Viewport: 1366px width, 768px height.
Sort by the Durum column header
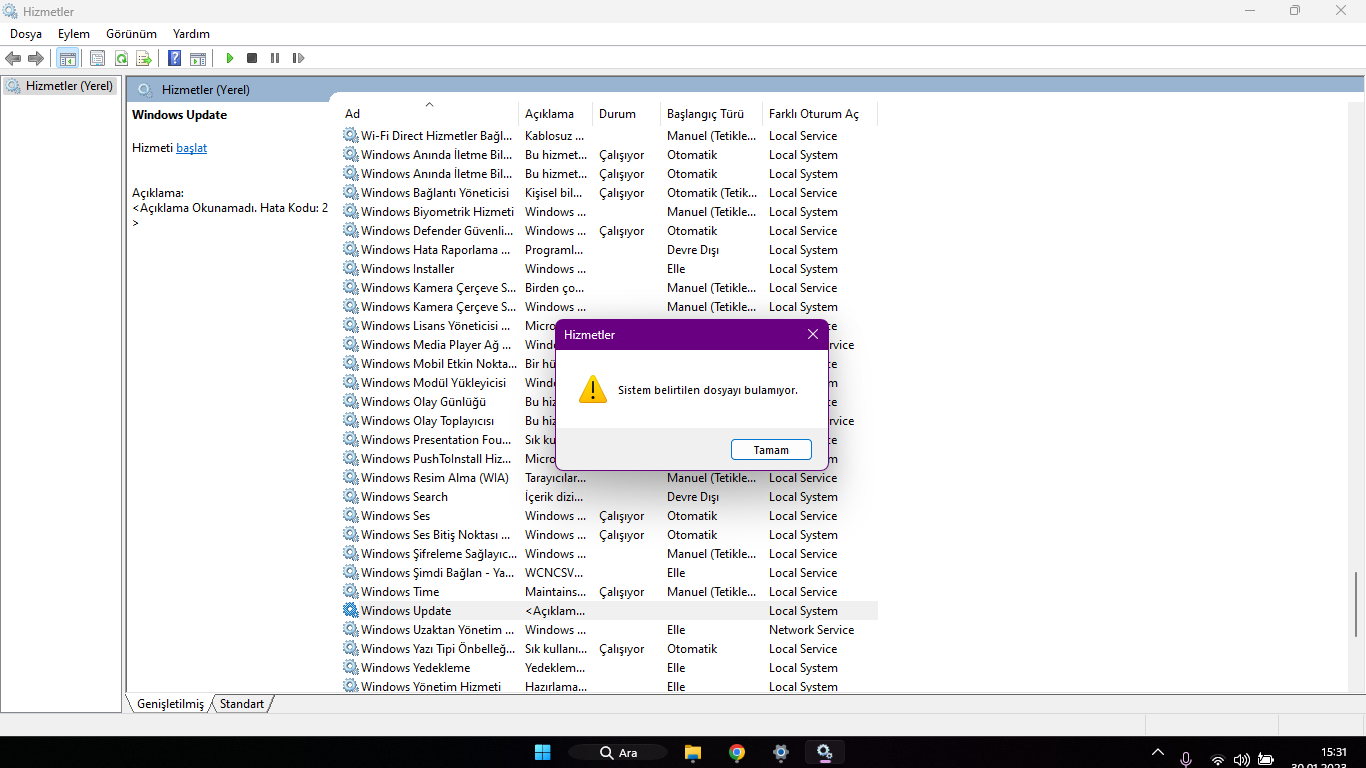[x=627, y=114]
